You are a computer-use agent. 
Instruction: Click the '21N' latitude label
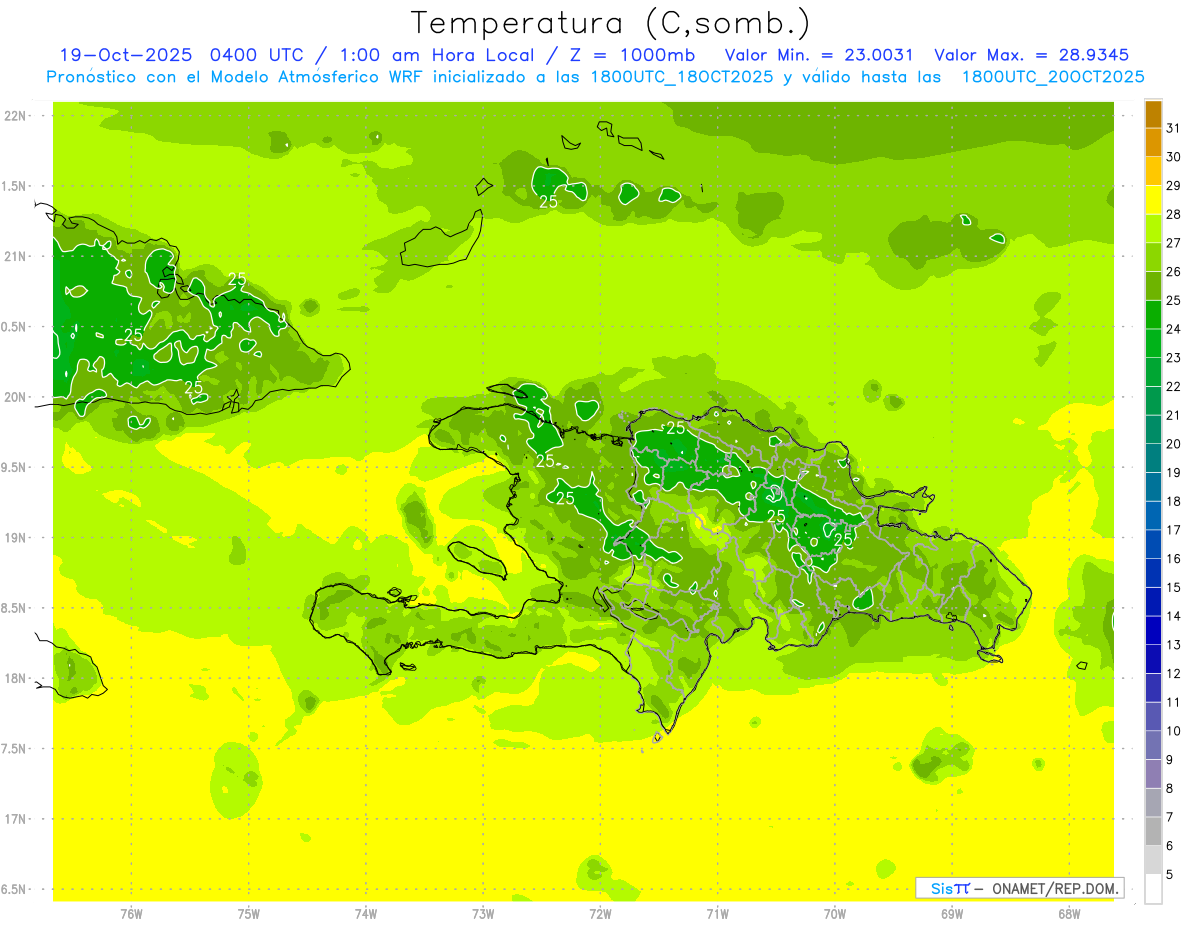coord(17,257)
